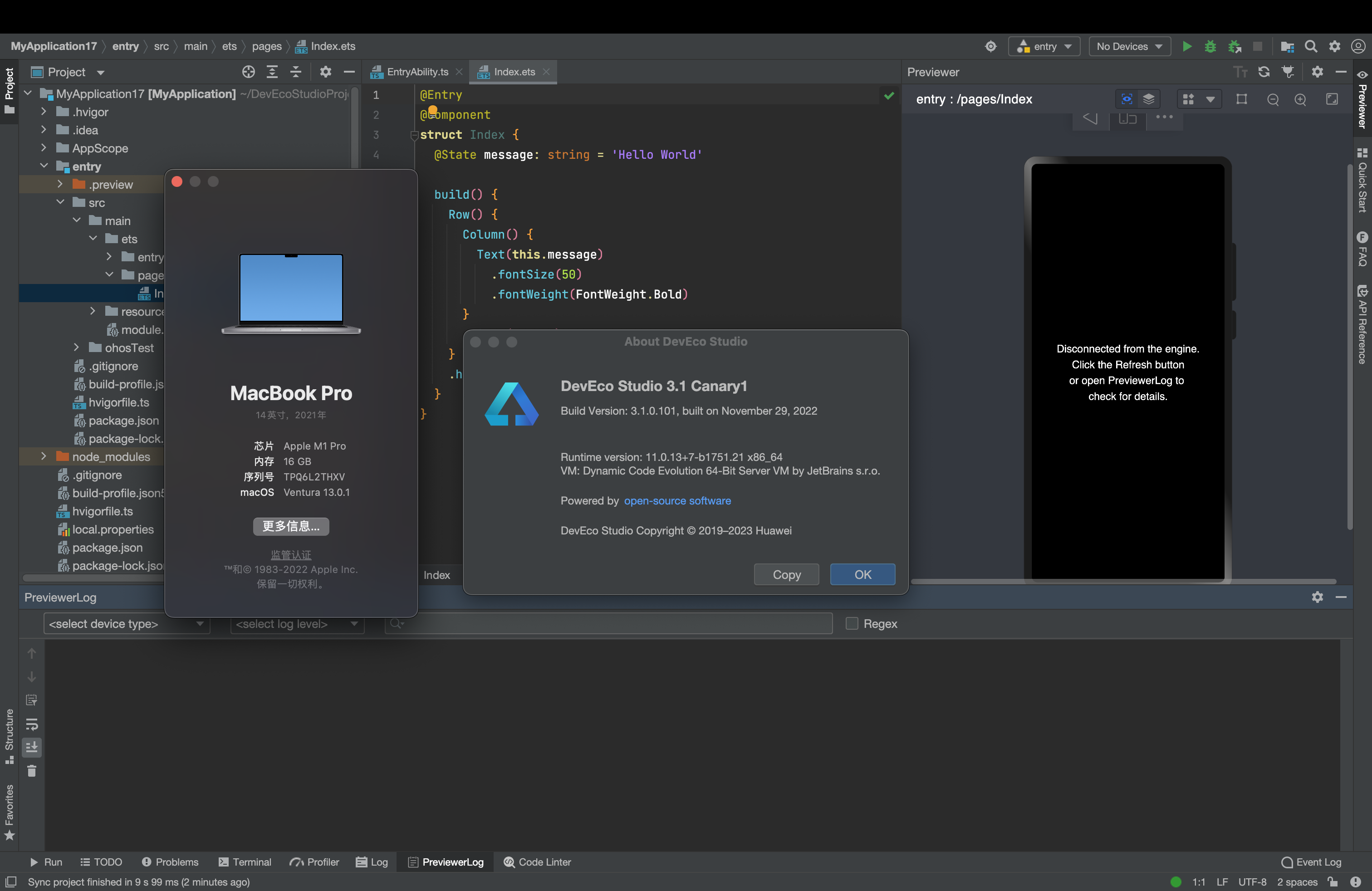
Task: Toggle soft-wrap icon in the PreviewerLog sidebar
Action: 32,724
